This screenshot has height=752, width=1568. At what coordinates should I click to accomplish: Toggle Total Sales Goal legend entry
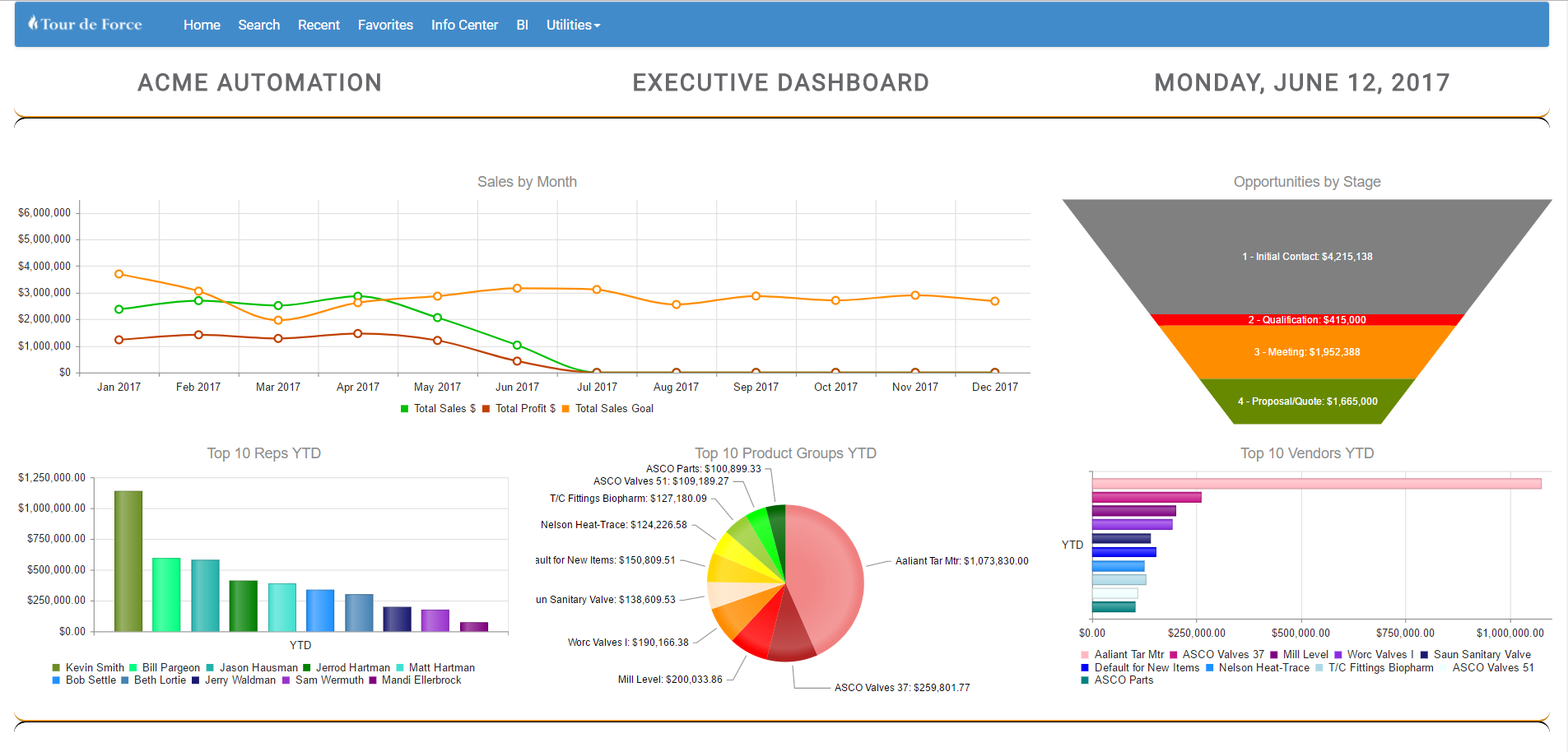pyautogui.click(x=607, y=409)
